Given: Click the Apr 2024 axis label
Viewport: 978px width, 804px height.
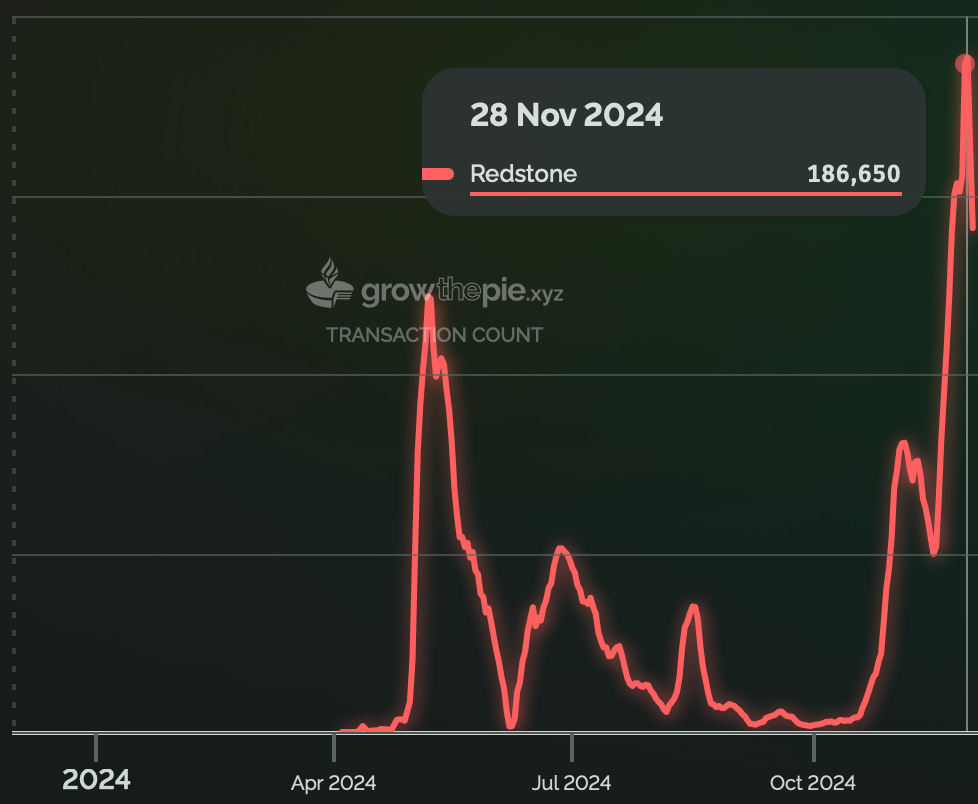Looking at the screenshot, I should 334,783.
